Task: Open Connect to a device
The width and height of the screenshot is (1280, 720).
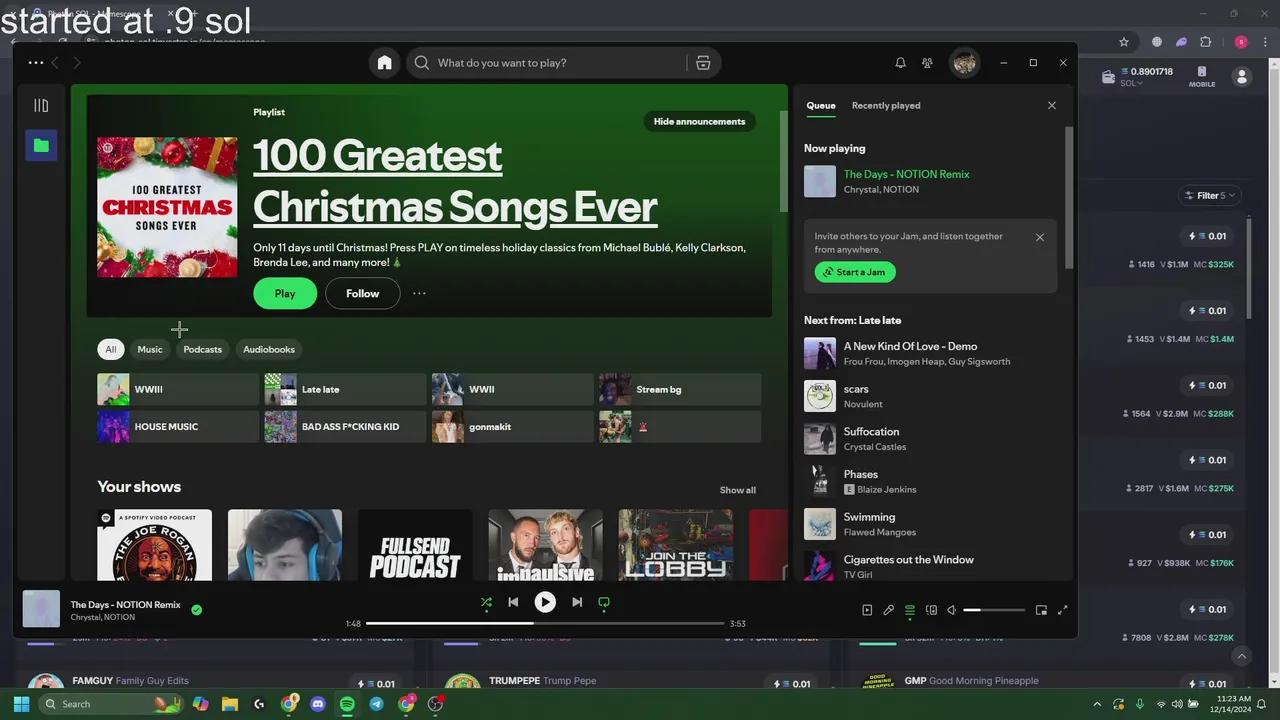Action: pyautogui.click(x=931, y=610)
